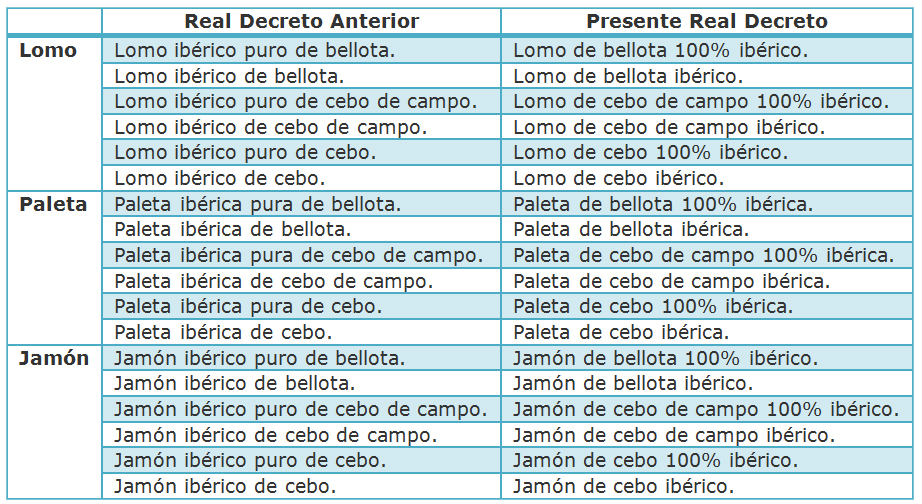This screenshot has height=504, width=922.
Task: Click cell "Jamón de bellota 100% ibérico."
Action: [666, 358]
